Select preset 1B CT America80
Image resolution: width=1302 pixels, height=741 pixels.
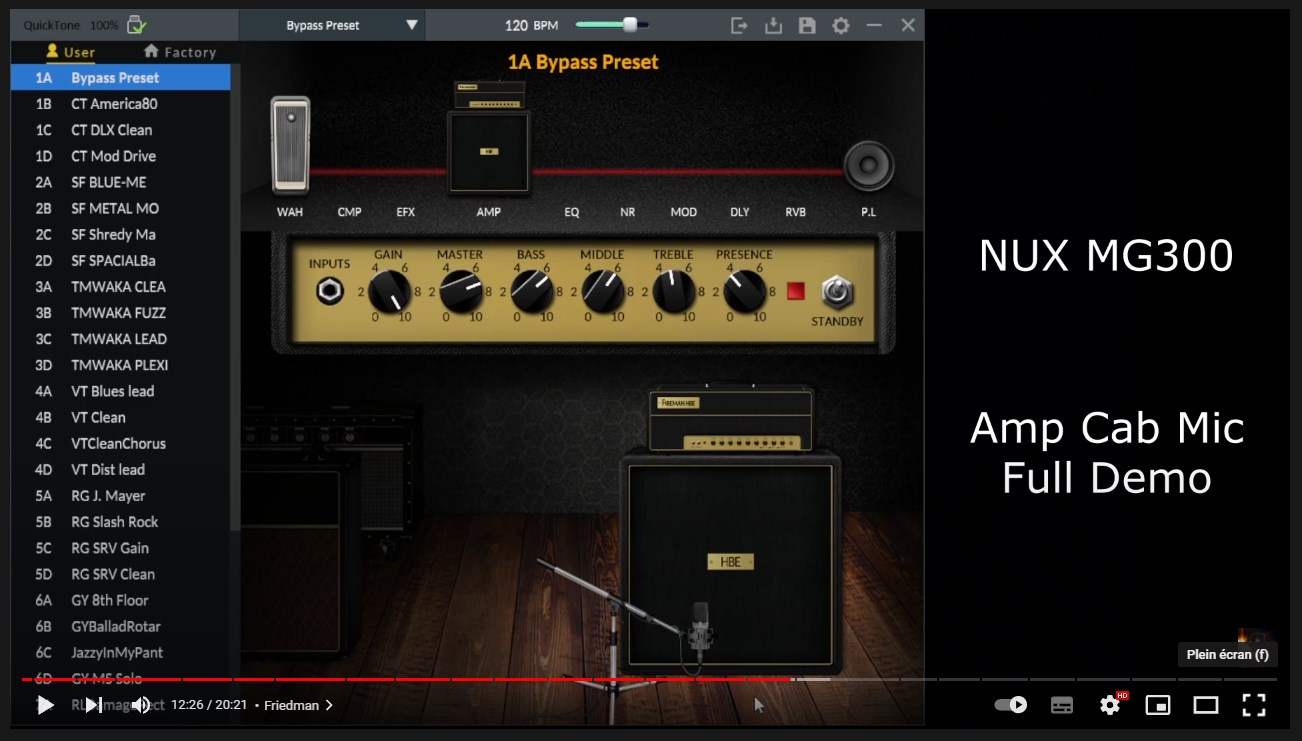121,103
